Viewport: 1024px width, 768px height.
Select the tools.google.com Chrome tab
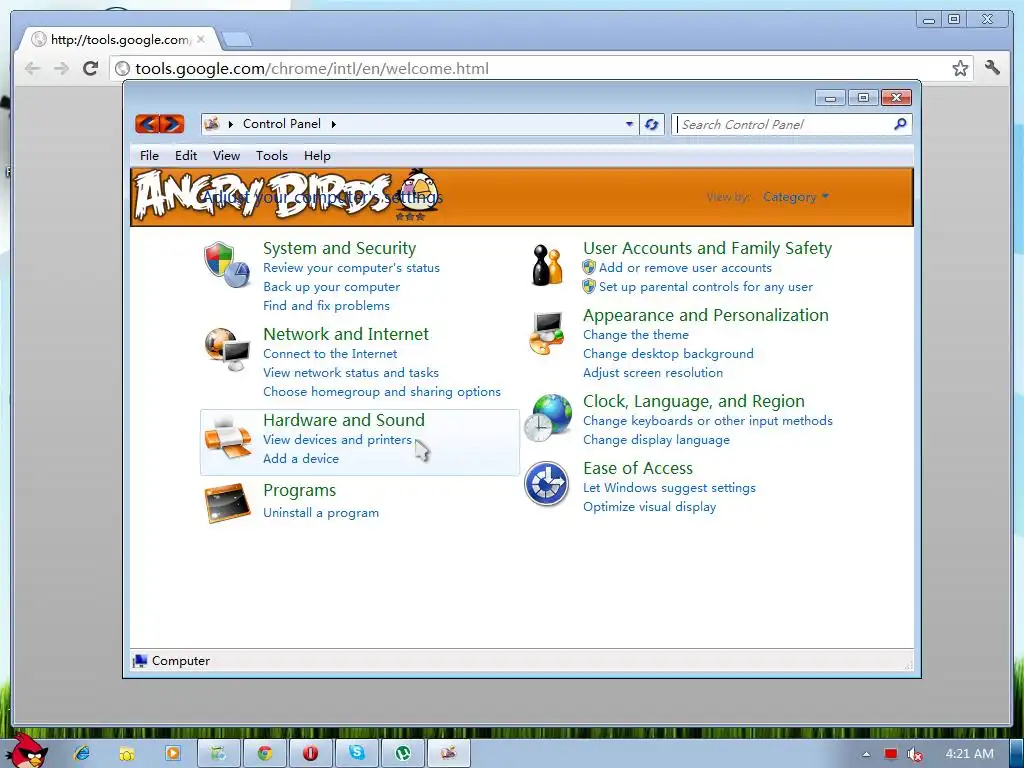120,39
